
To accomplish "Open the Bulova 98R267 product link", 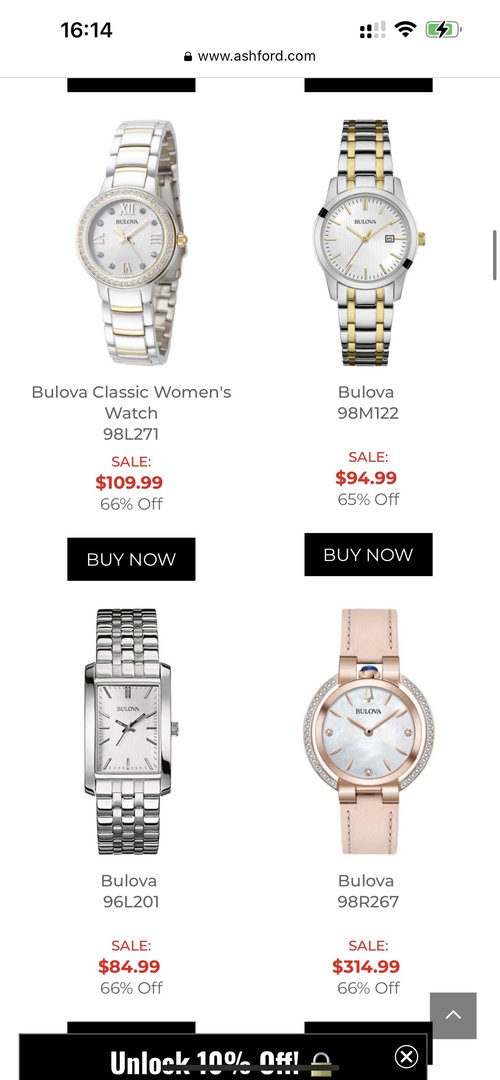I will tap(368, 891).
